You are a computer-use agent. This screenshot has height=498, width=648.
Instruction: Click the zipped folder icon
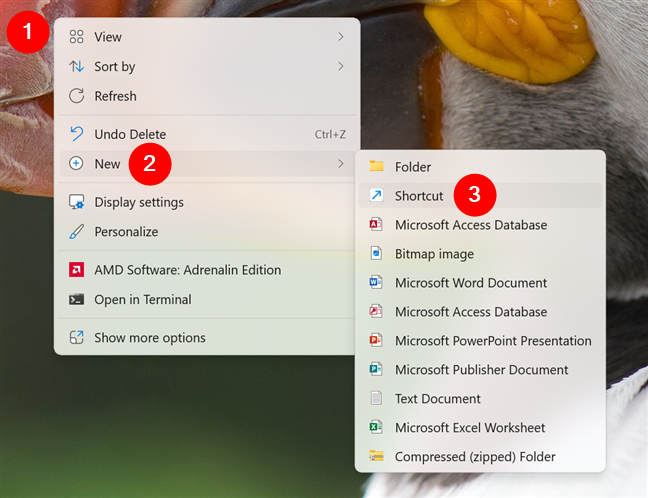pyautogui.click(x=376, y=456)
